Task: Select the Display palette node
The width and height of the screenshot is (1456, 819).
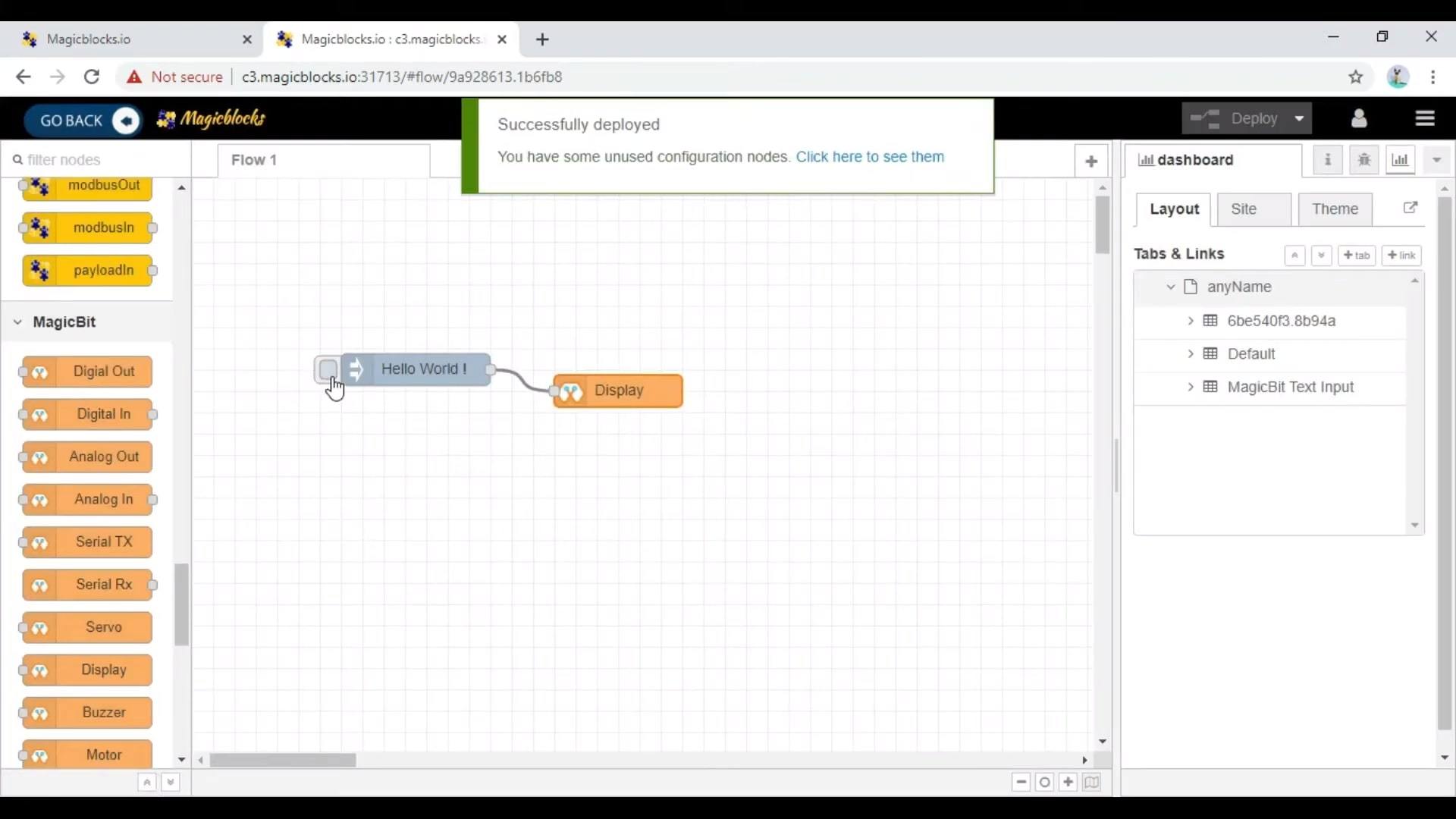Action: coord(87,670)
